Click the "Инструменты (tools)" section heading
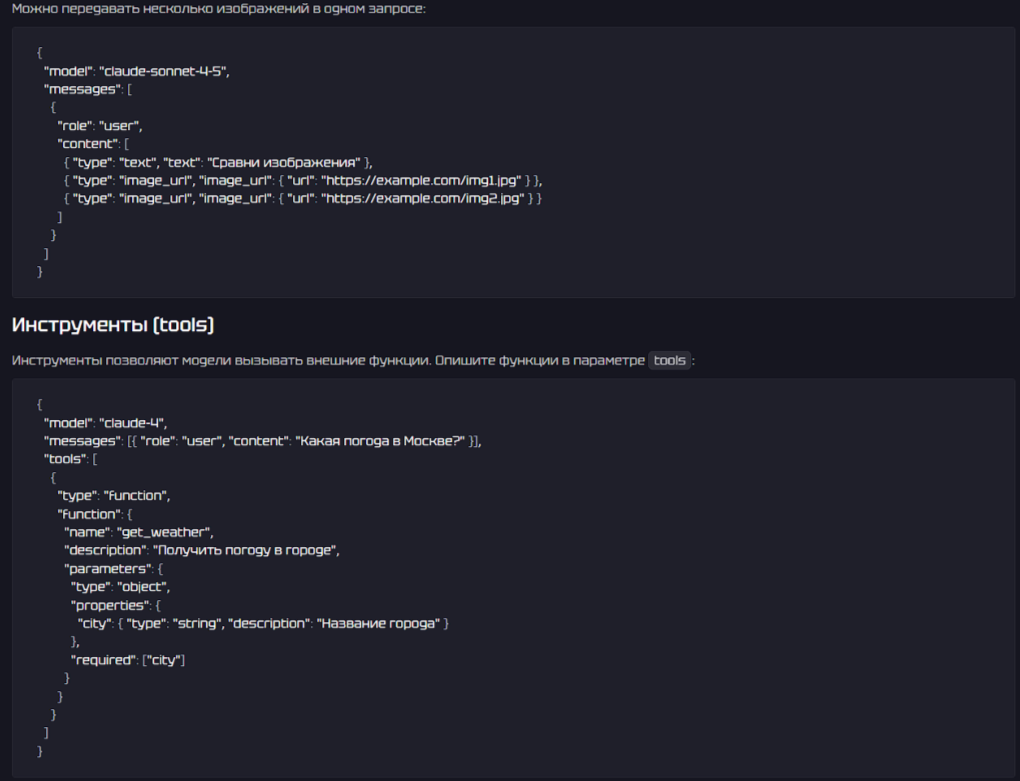Screen dimensions: 1020x781 click(x=113, y=326)
